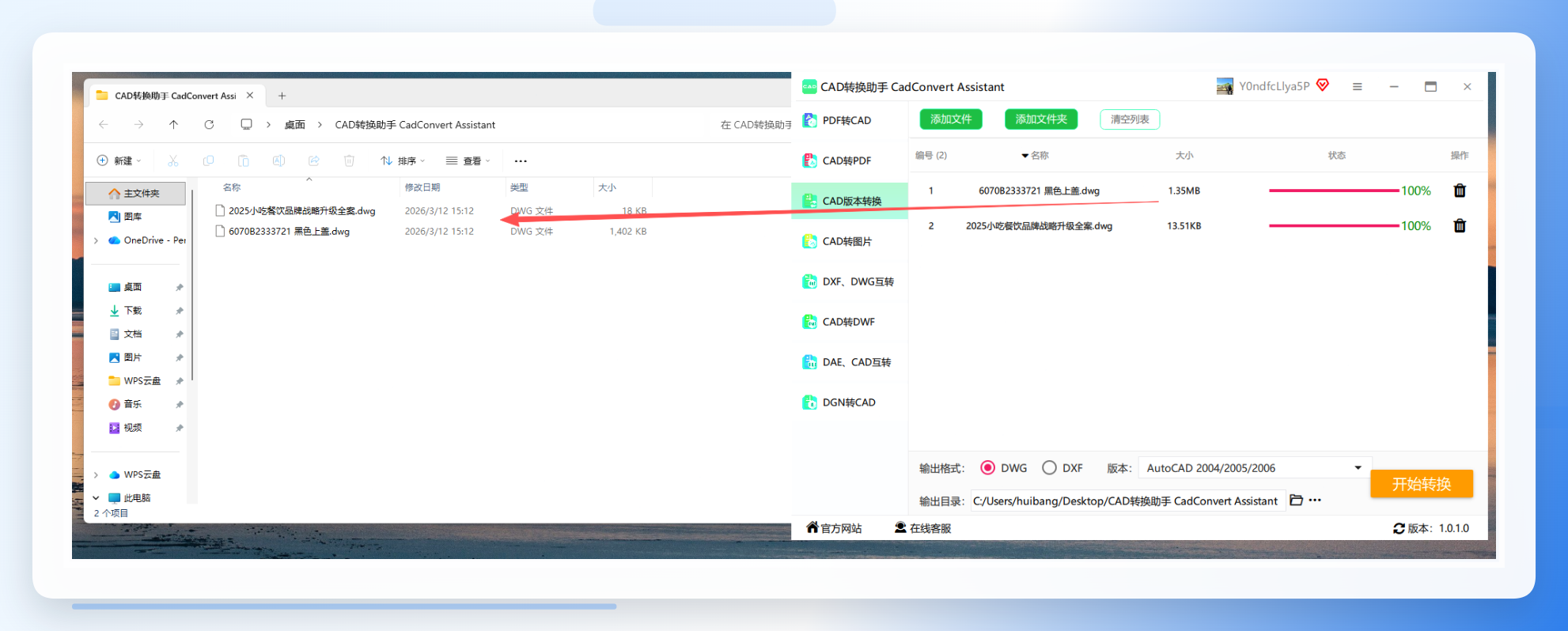The height and width of the screenshot is (631, 1568).
Task: Click the 100% progress bar of 6070B2333721 row
Action: [x=1334, y=191]
